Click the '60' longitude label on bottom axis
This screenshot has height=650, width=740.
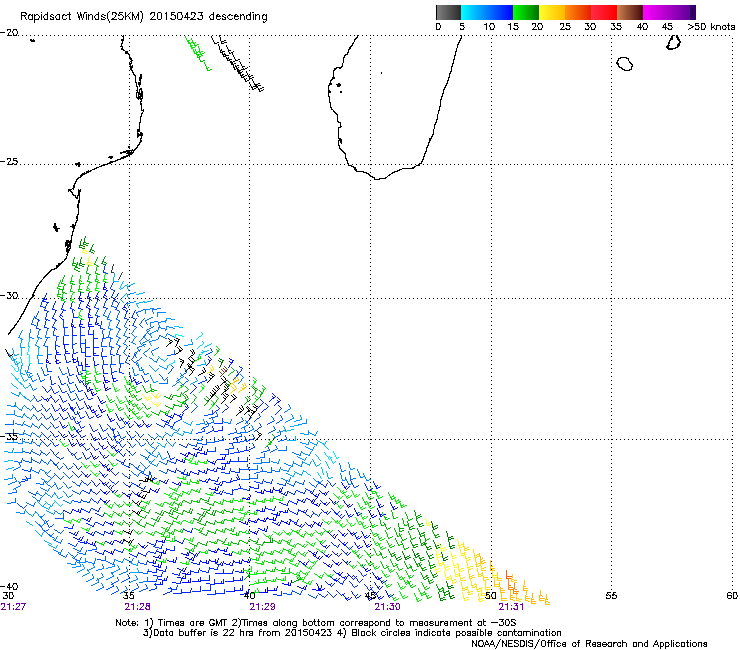pyautogui.click(x=732, y=596)
